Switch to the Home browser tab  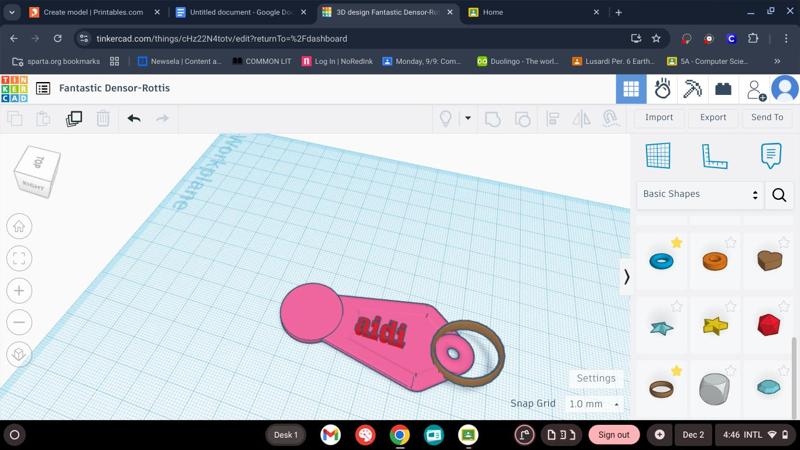533,12
